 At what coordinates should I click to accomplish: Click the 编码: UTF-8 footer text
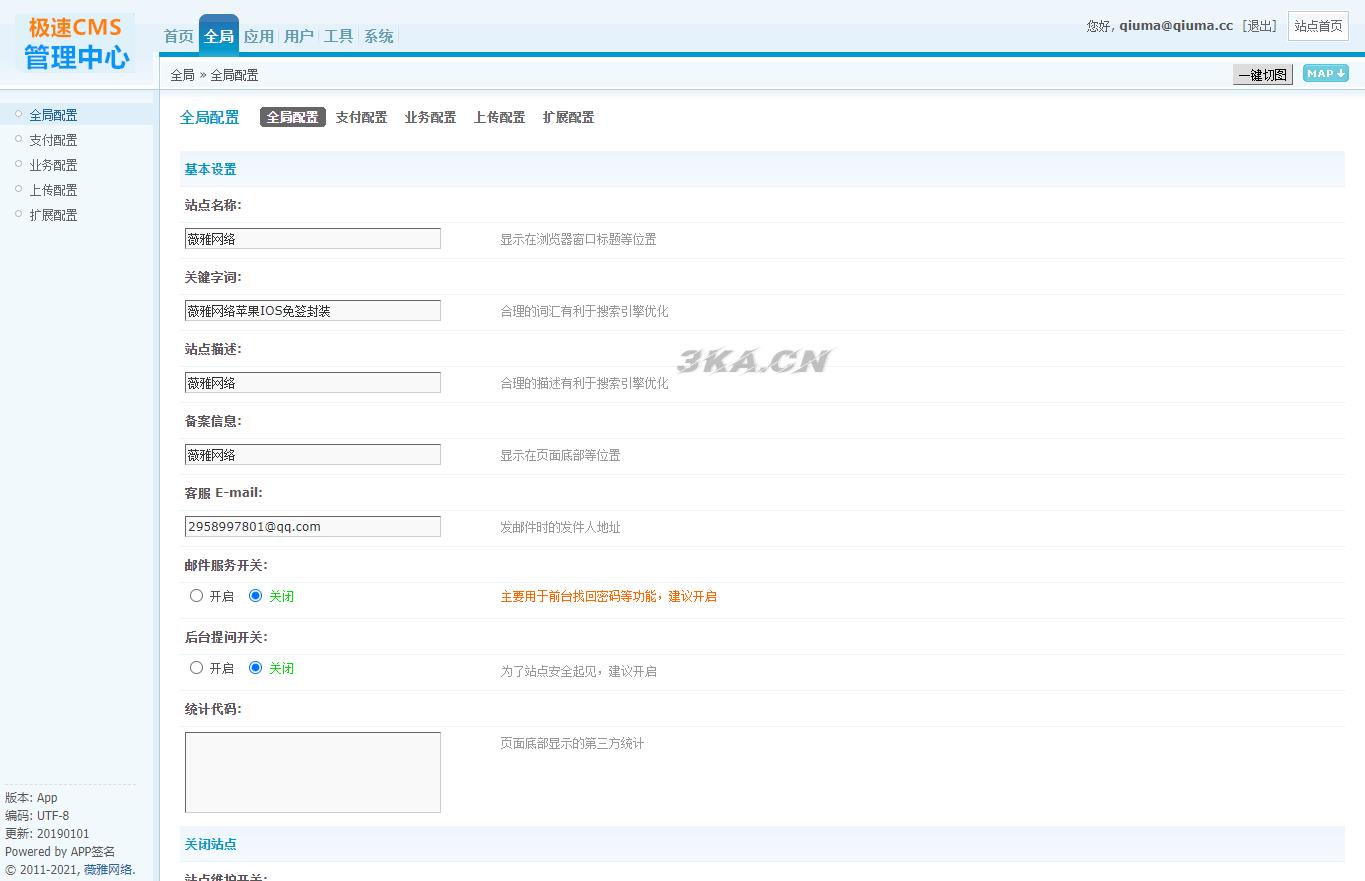pyautogui.click(x=37, y=816)
